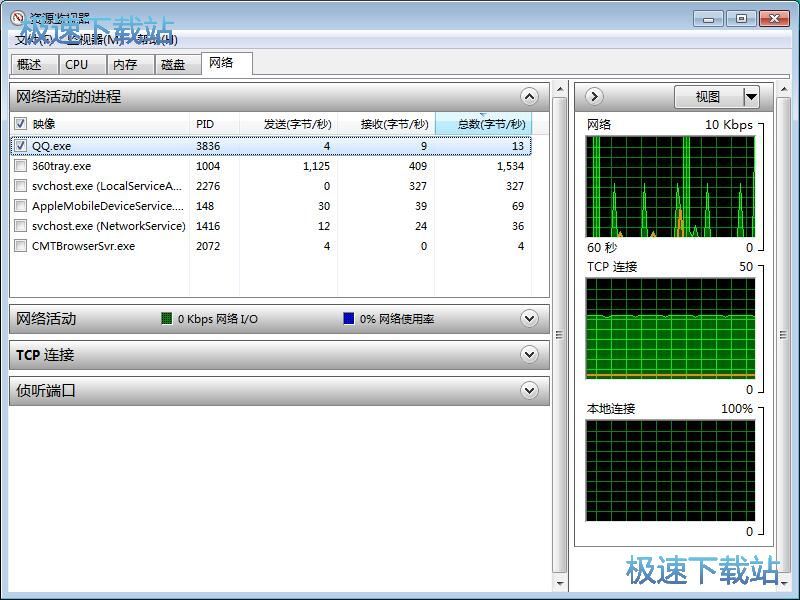Switch to the CPU tab
Screen dimensions: 800x600
pos(82,65)
